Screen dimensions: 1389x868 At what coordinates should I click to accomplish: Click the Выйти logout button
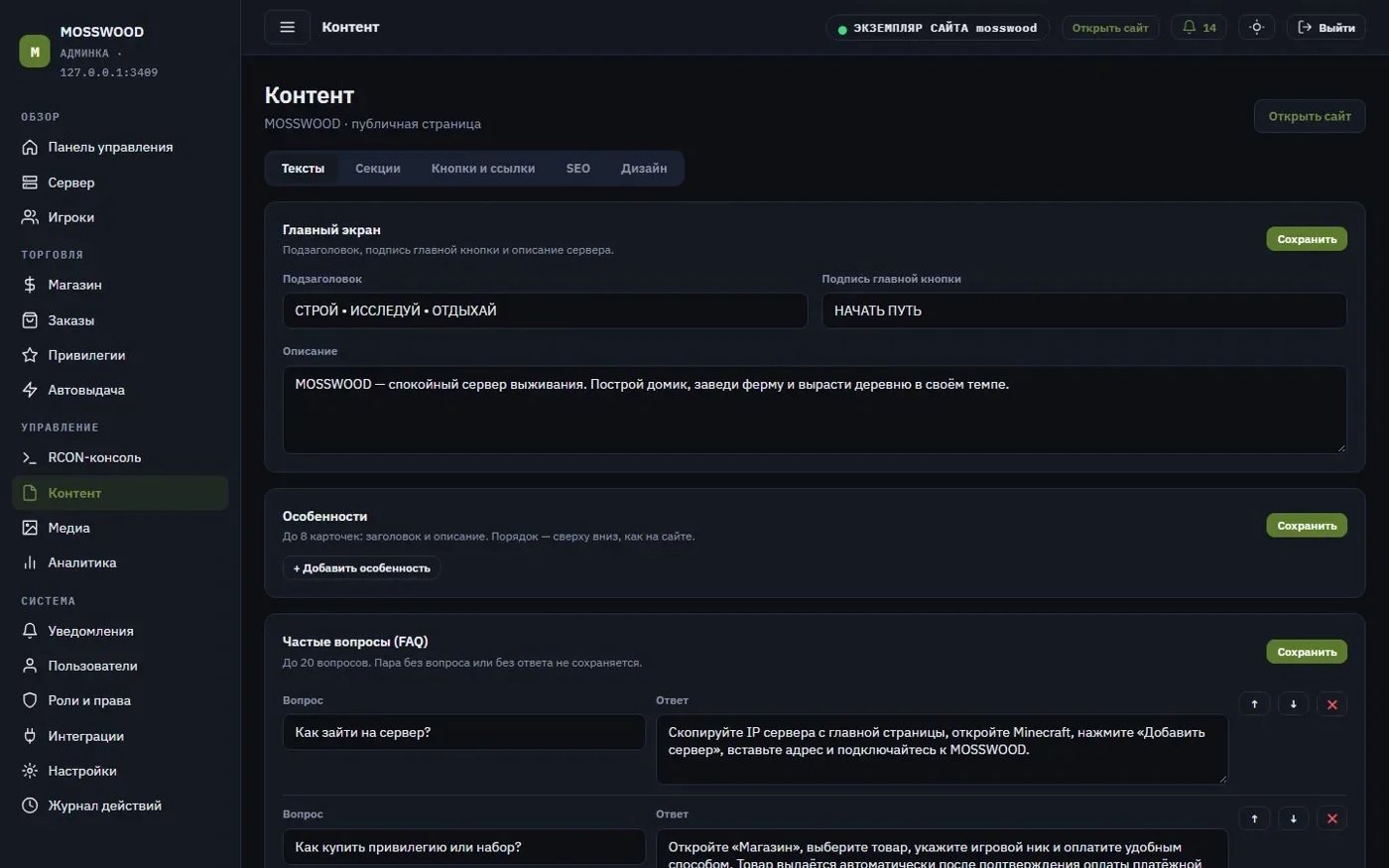(1326, 28)
